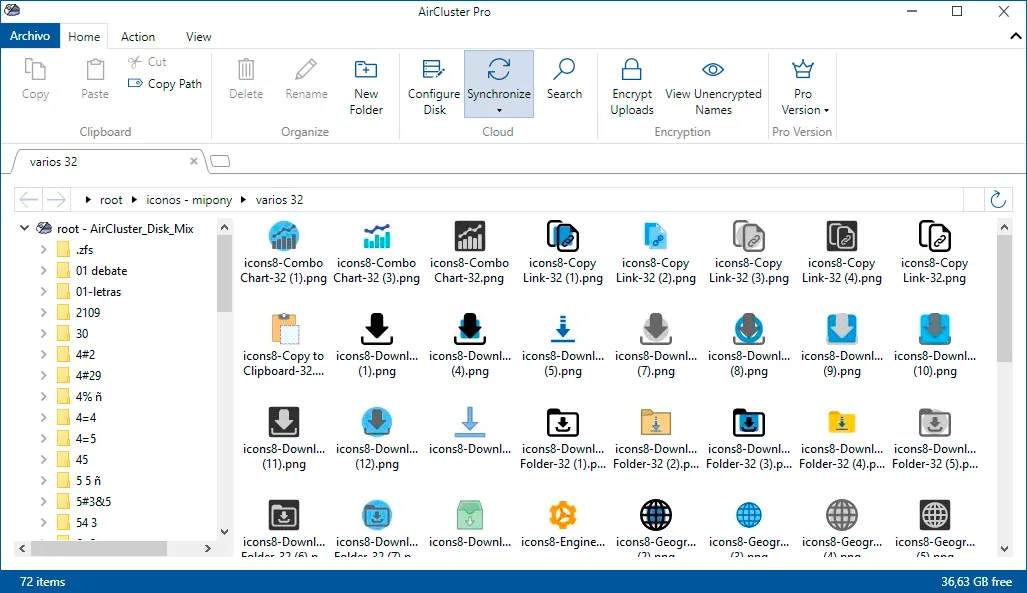Viewport: 1027px width, 593px height.
Task: Click root in the breadcrumb path
Action: [x=111, y=200]
